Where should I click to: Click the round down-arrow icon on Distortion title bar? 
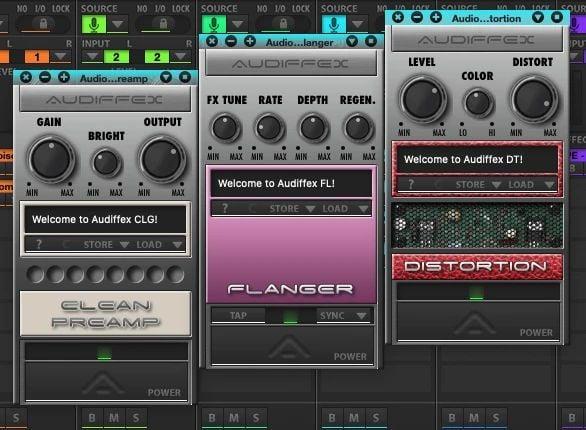coord(538,17)
